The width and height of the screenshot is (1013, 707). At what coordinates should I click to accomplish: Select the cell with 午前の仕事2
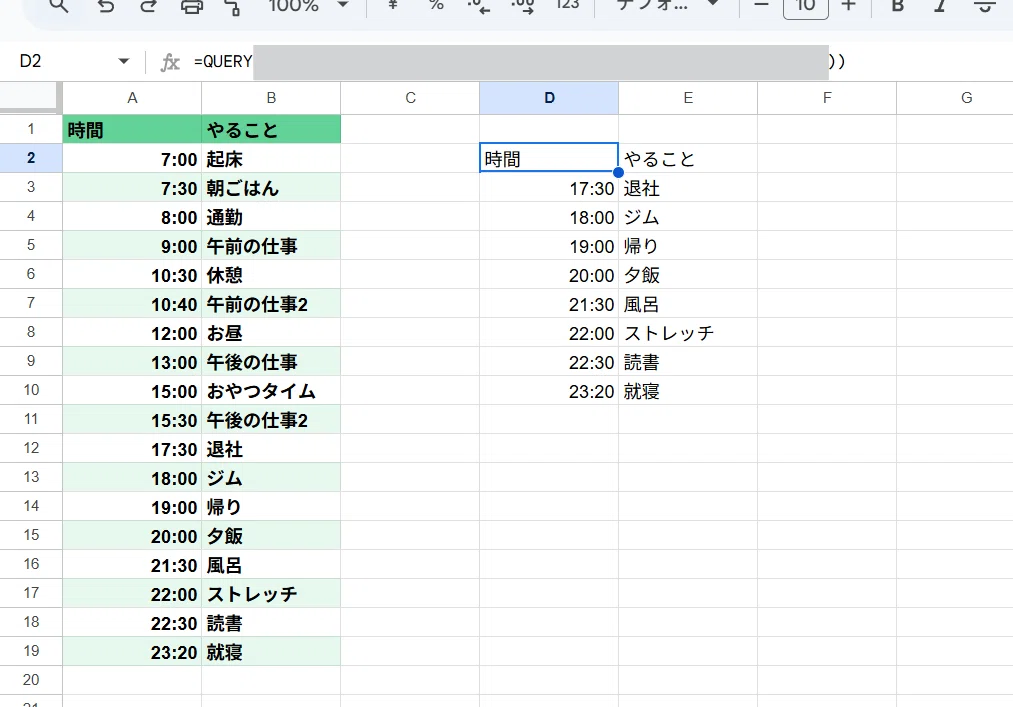271,304
